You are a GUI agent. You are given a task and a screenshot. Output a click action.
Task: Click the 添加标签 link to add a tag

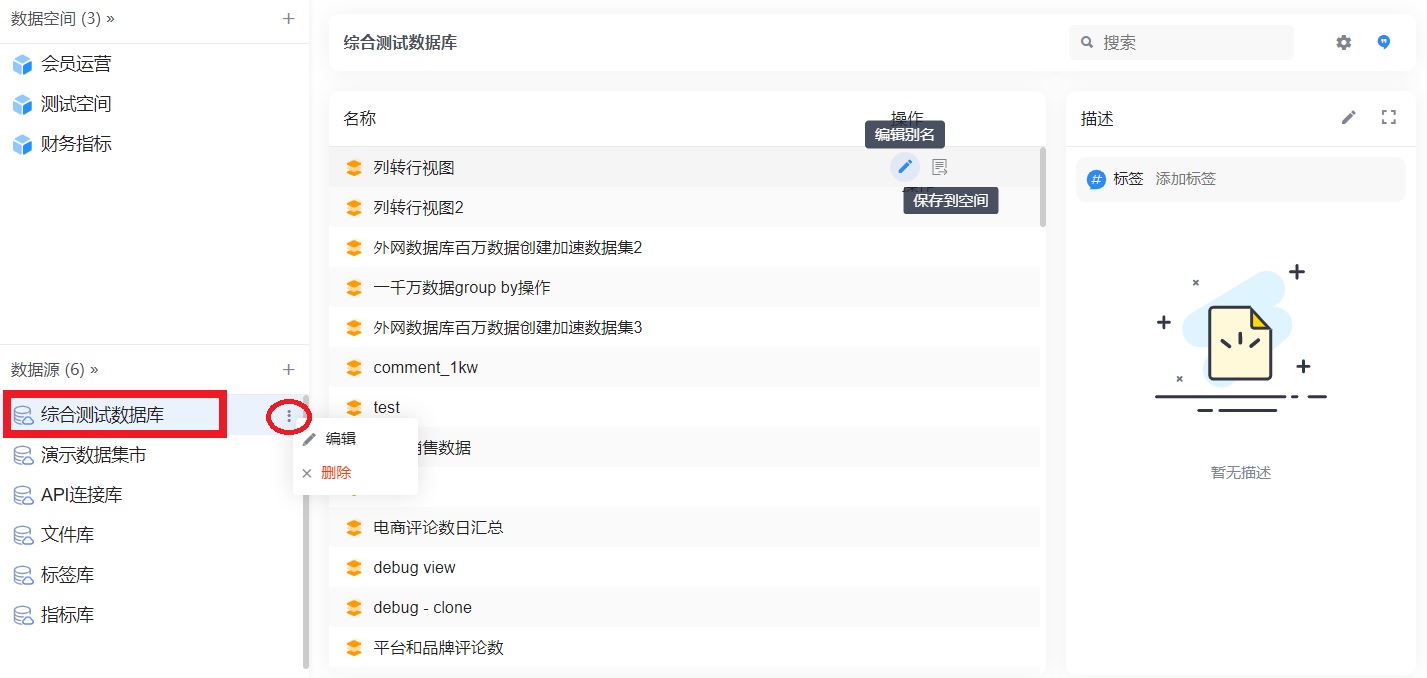[1185, 179]
